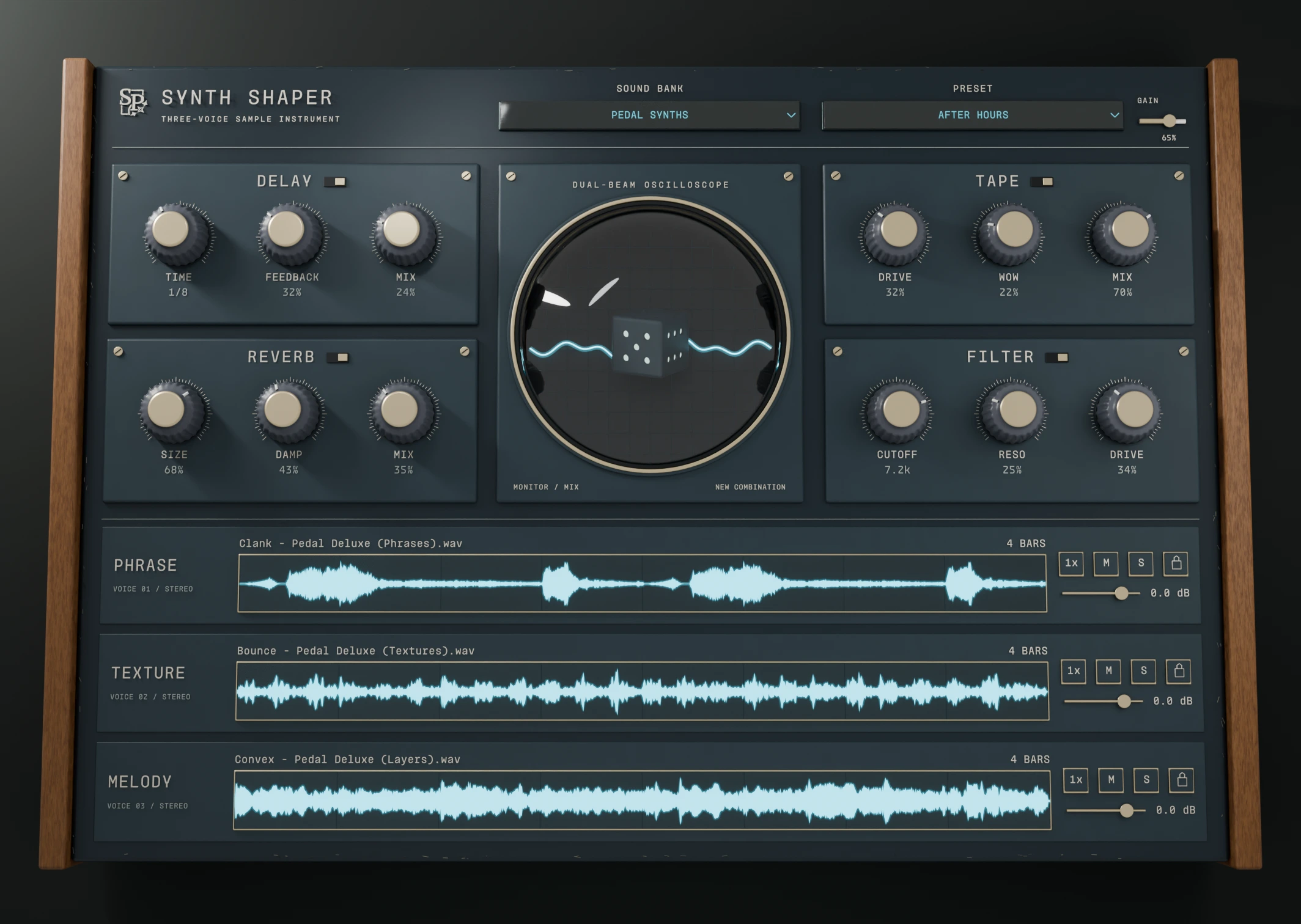Click the Filter Reso knob
Image resolution: width=1301 pixels, height=924 pixels.
1012,413
